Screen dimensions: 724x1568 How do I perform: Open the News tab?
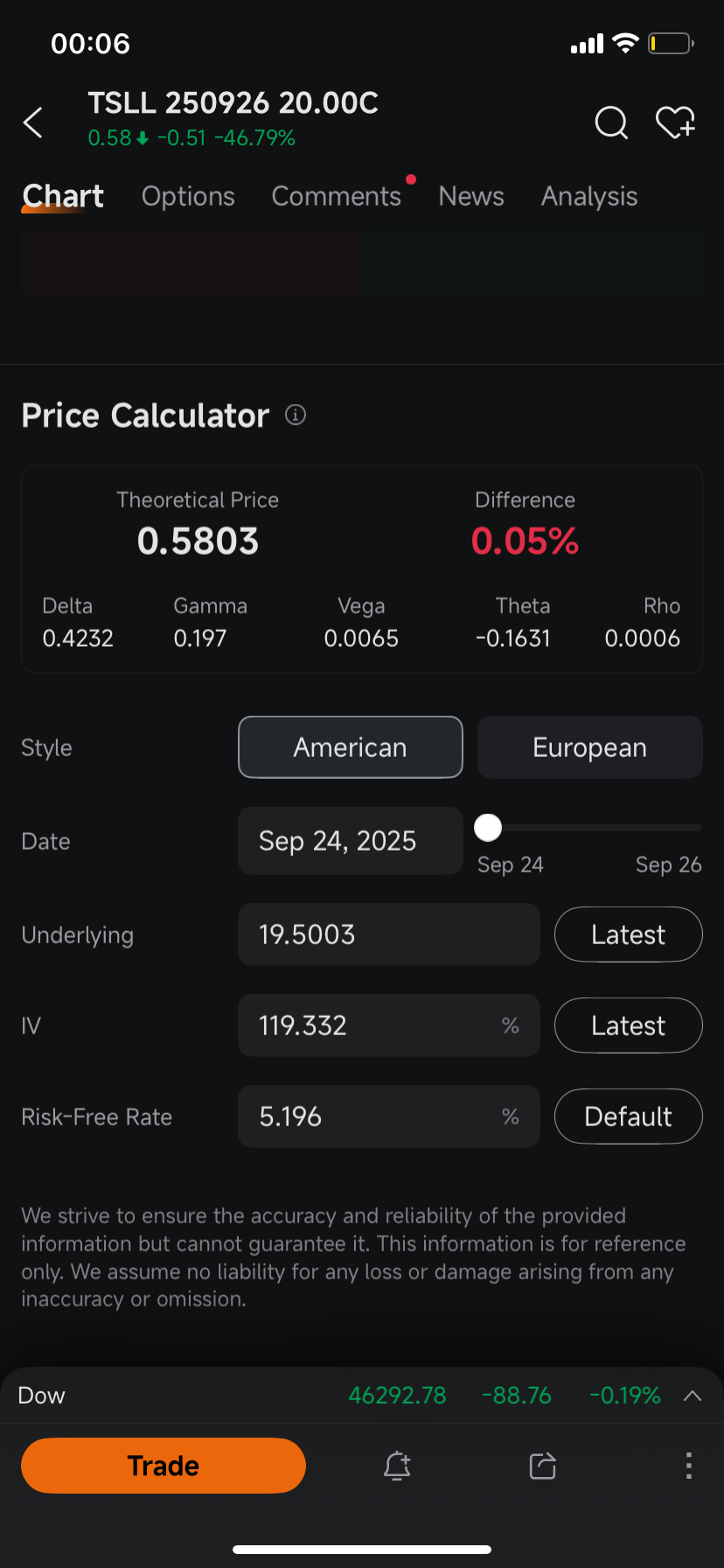471,196
